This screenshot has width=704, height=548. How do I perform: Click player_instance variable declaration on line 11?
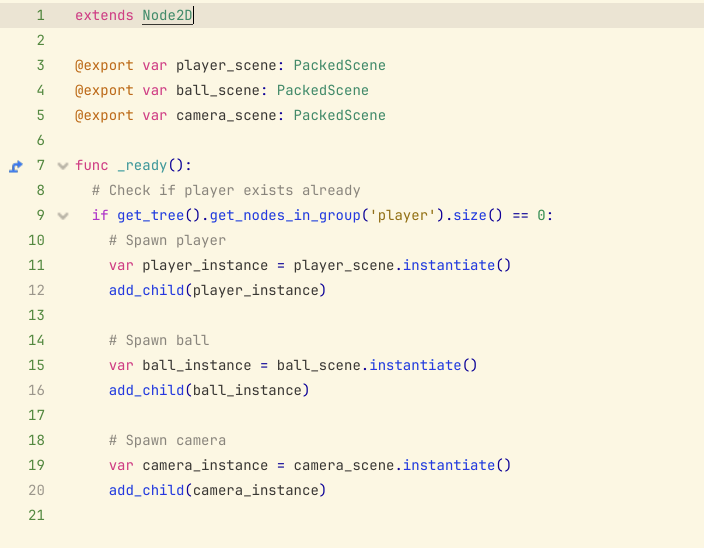pos(205,266)
